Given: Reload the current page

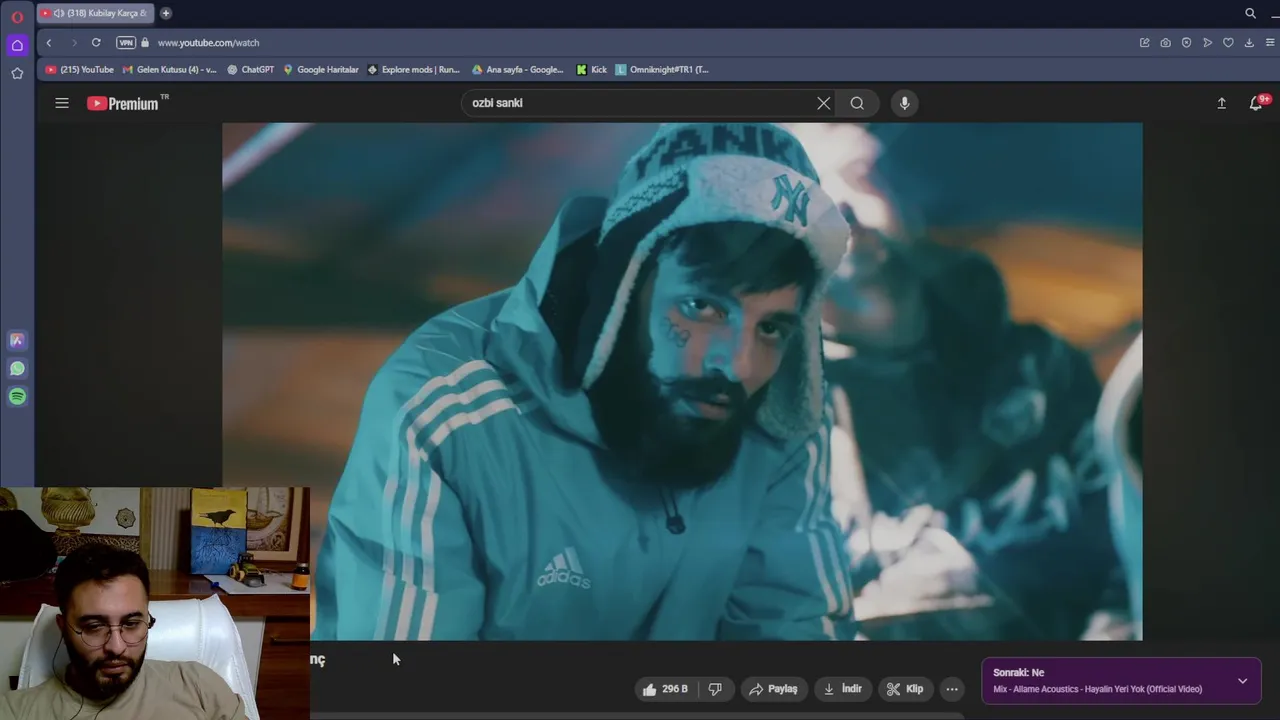Looking at the screenshot, I should click(96, 43).
